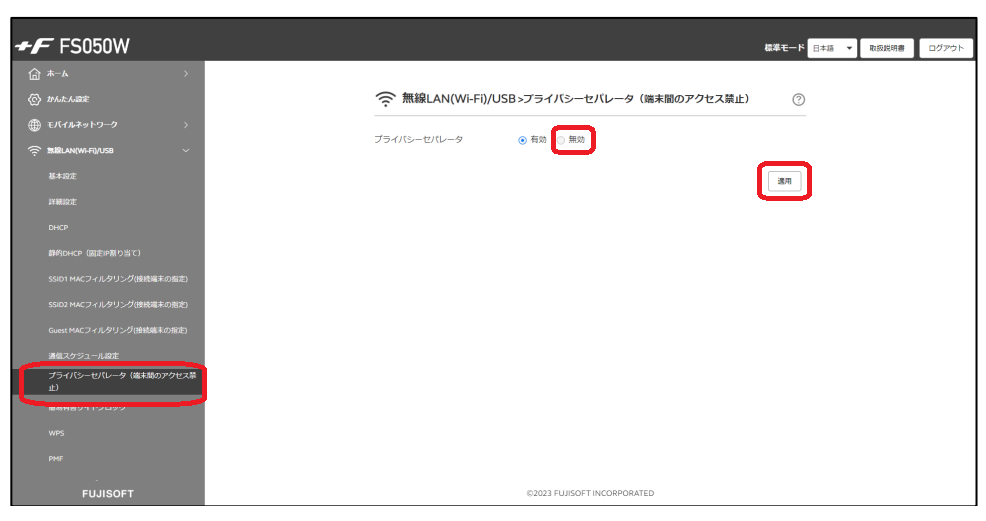Click the 無線LAN(Wi-Fi)/USB sidebar label
Image resolution: width=986 pixels, height=521 pixels.
(x=80, y=151)
